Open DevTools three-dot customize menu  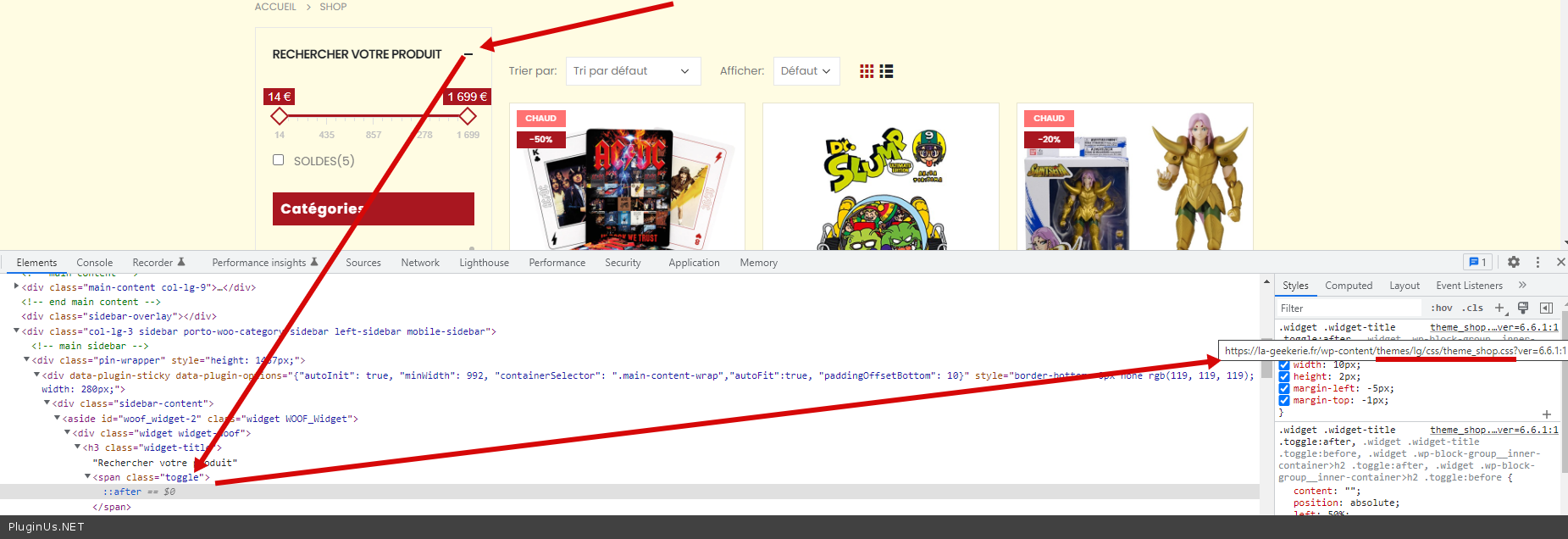(x=1538, y=263)
